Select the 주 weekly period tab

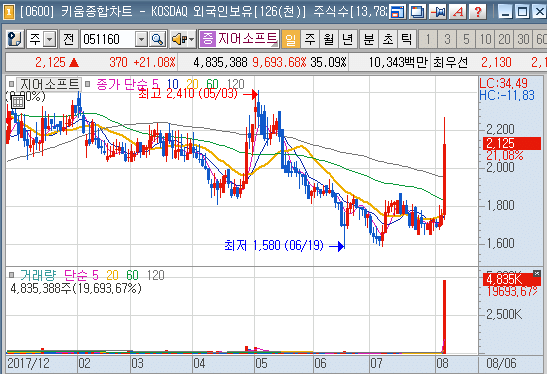point(310,39)
